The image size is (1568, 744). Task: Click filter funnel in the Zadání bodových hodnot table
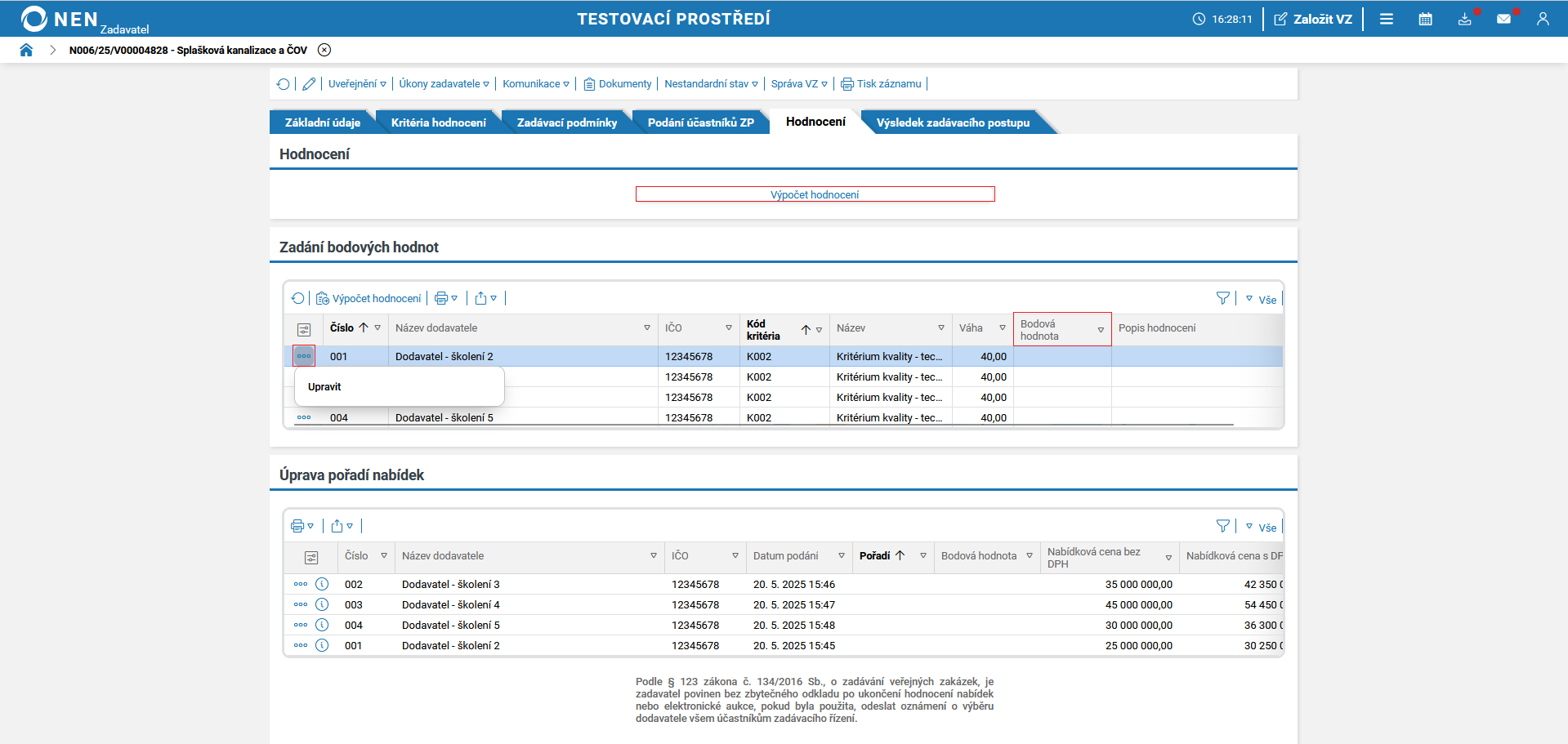1223,299
